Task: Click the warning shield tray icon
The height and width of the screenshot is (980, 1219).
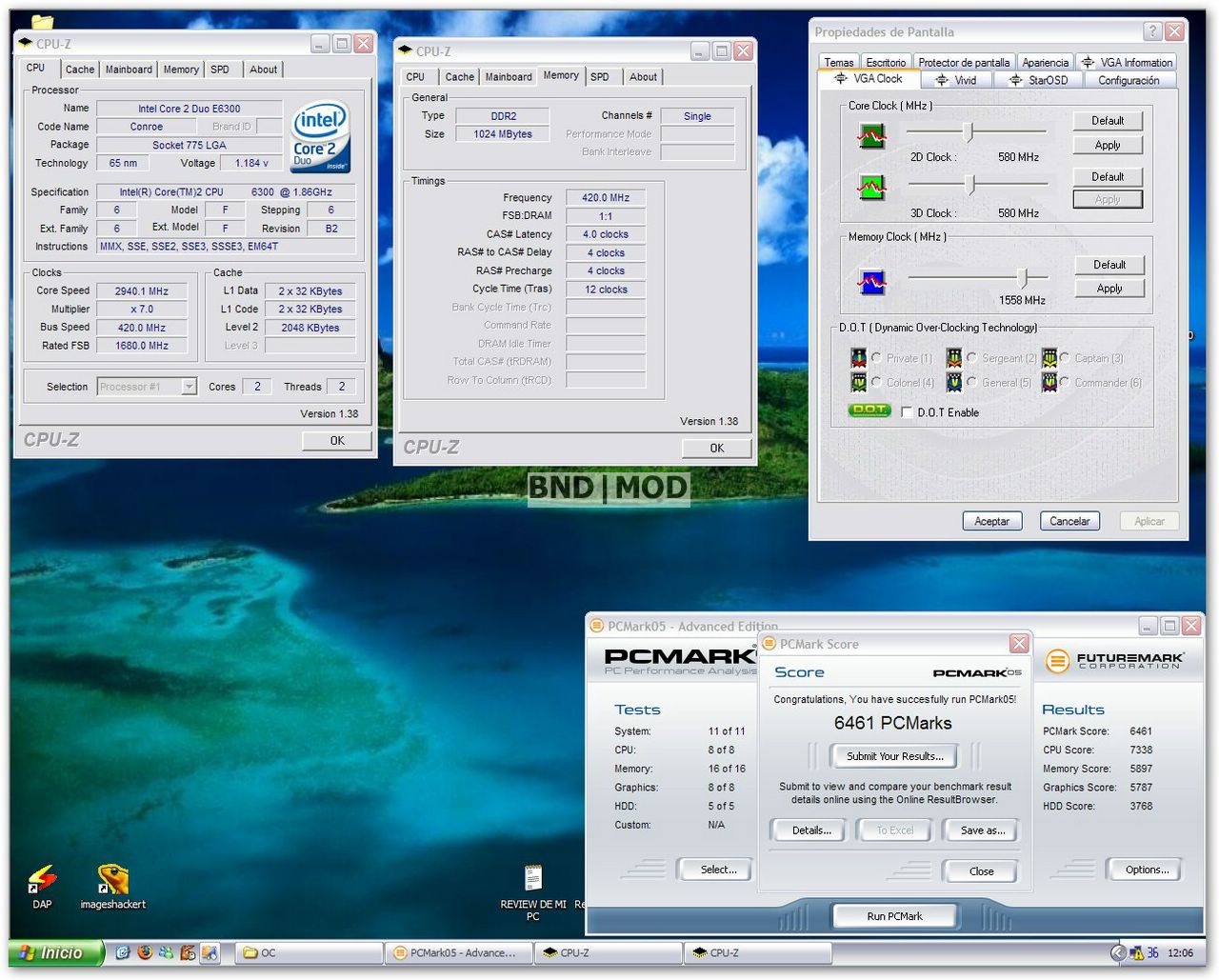Action: [1136, 952]
